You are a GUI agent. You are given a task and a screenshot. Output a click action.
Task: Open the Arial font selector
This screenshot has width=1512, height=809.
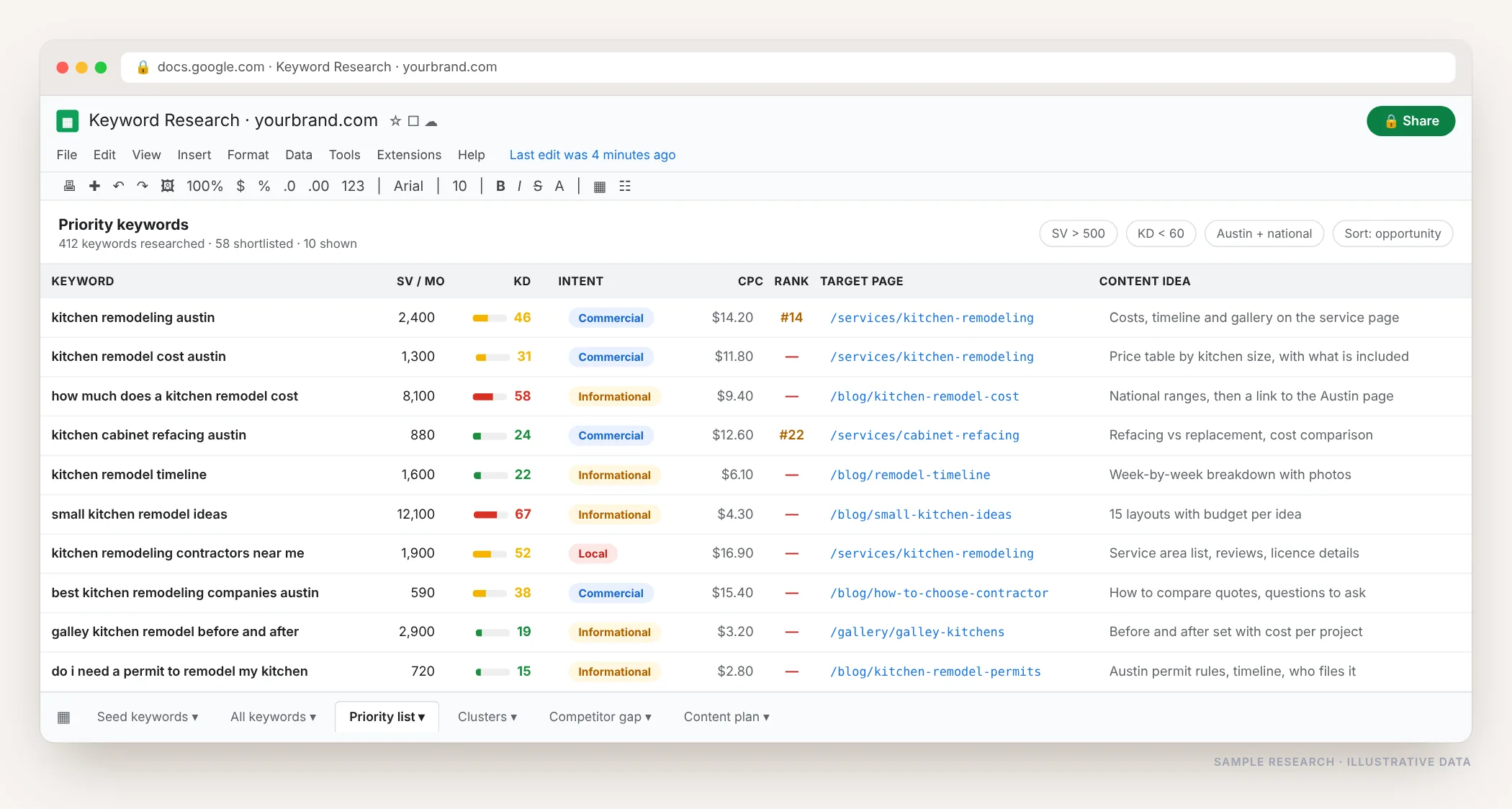(x=408, y=186)
